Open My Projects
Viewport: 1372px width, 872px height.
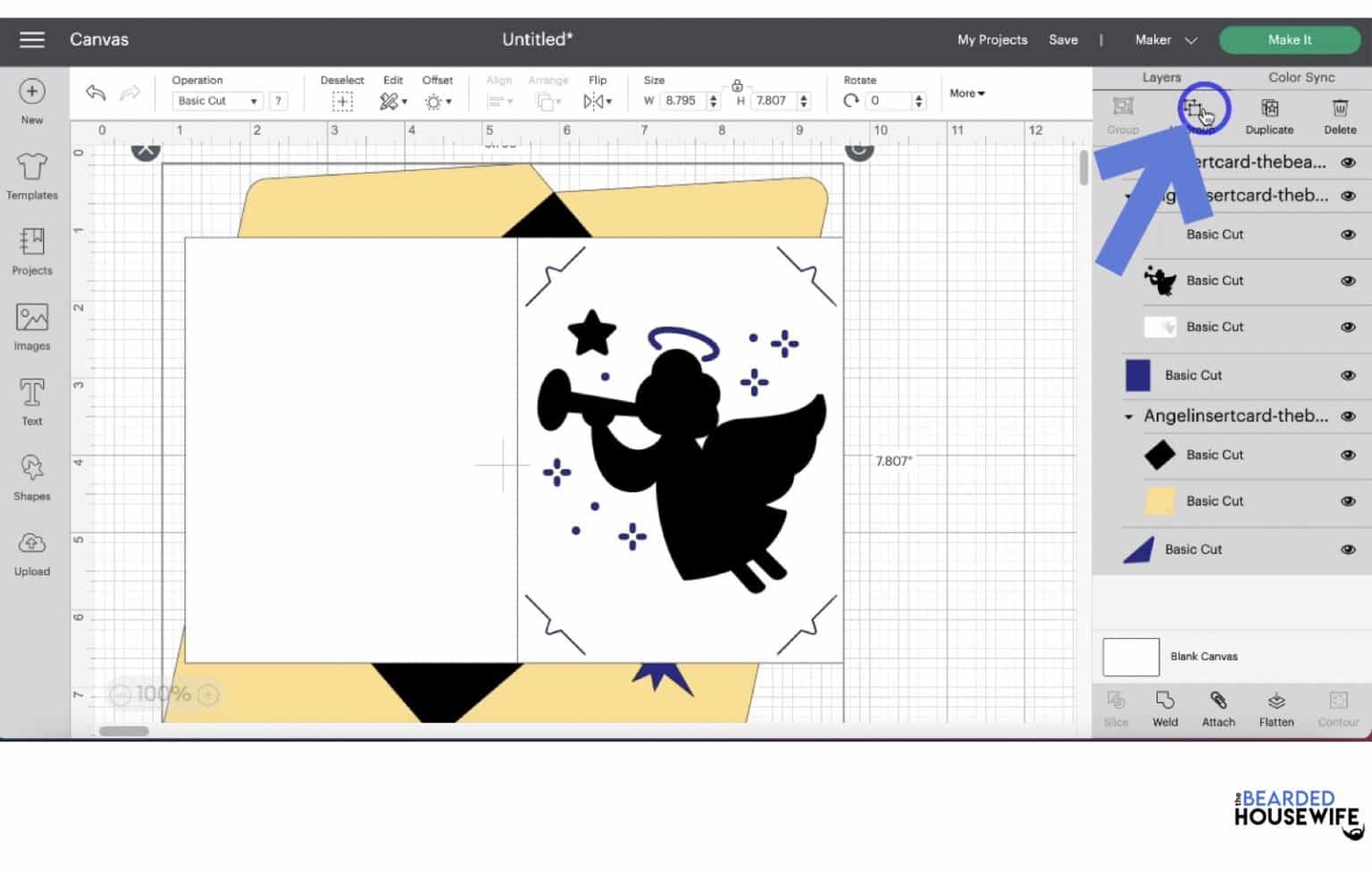tap(991, 40)
